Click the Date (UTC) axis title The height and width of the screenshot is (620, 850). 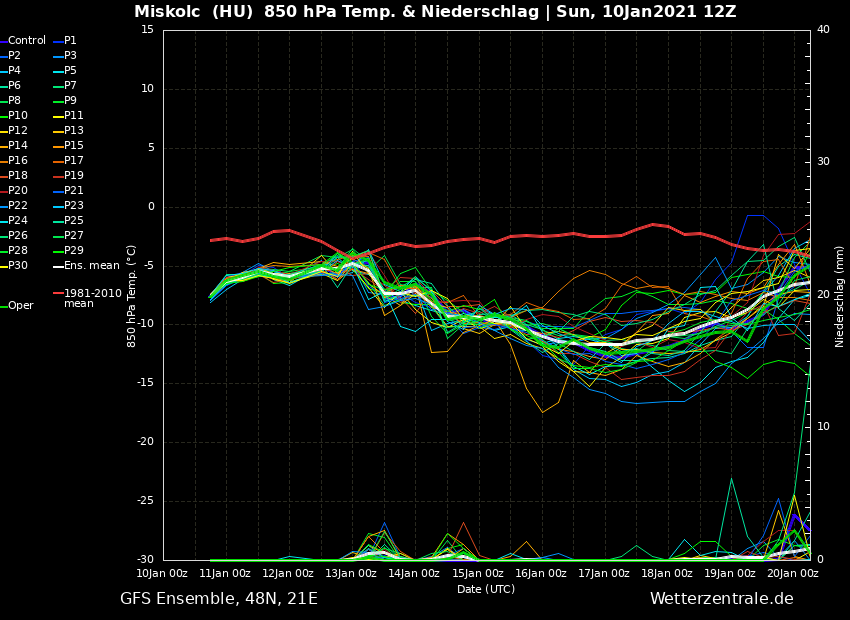[486, 590]
